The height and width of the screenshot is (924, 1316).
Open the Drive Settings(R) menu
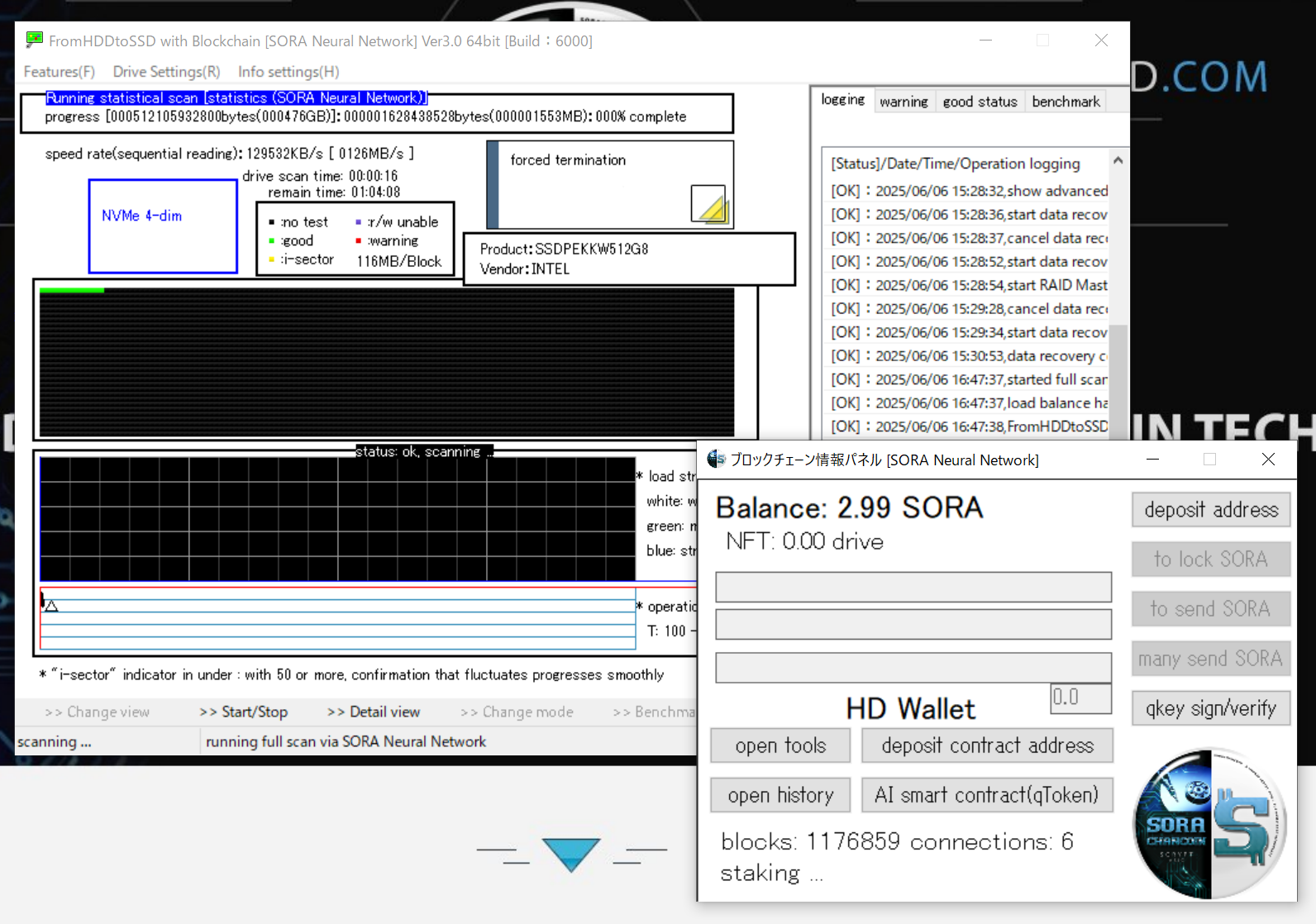(166, 72)
